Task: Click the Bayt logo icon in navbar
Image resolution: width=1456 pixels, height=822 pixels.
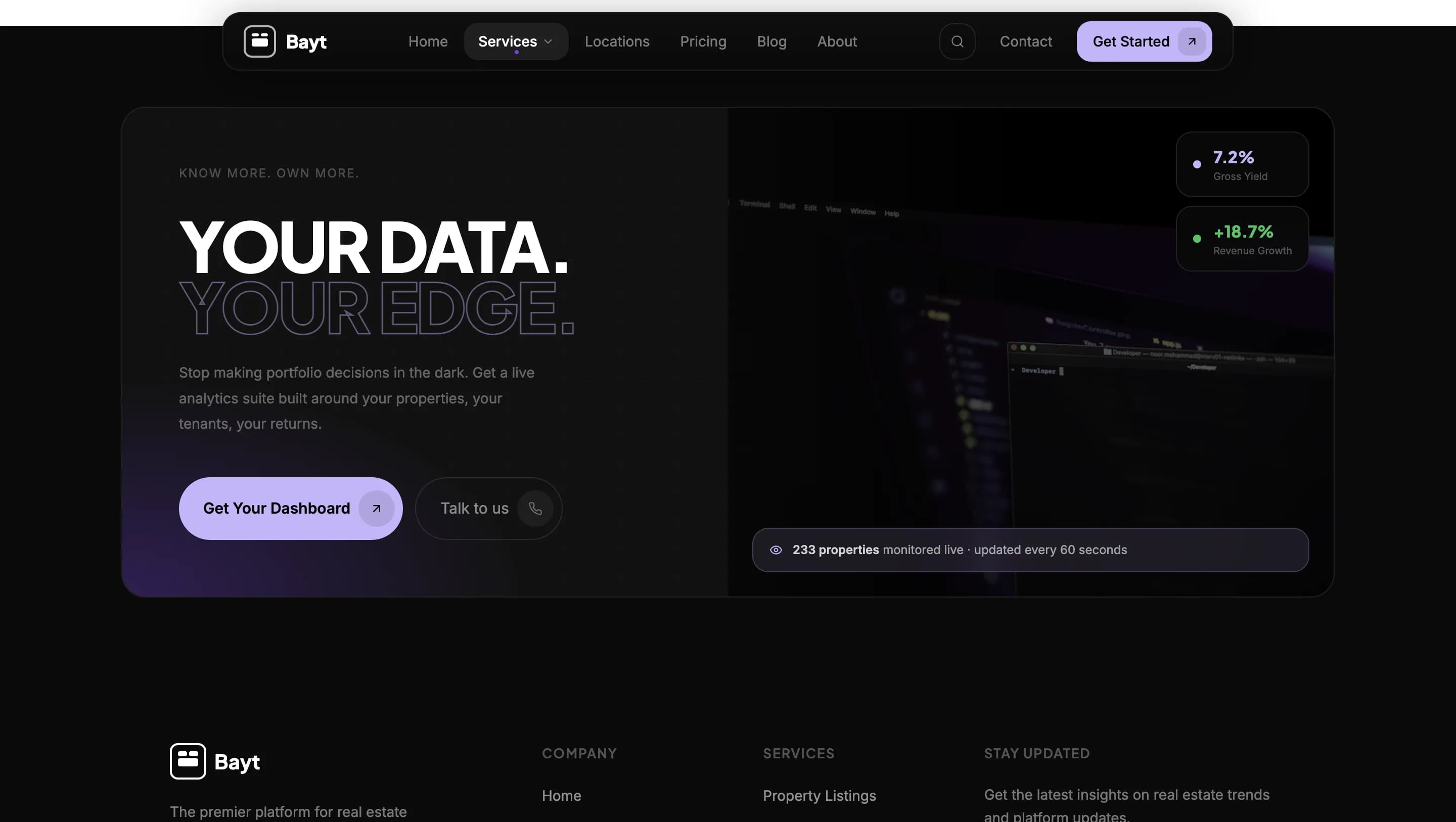Action: [x=259, y=41]
